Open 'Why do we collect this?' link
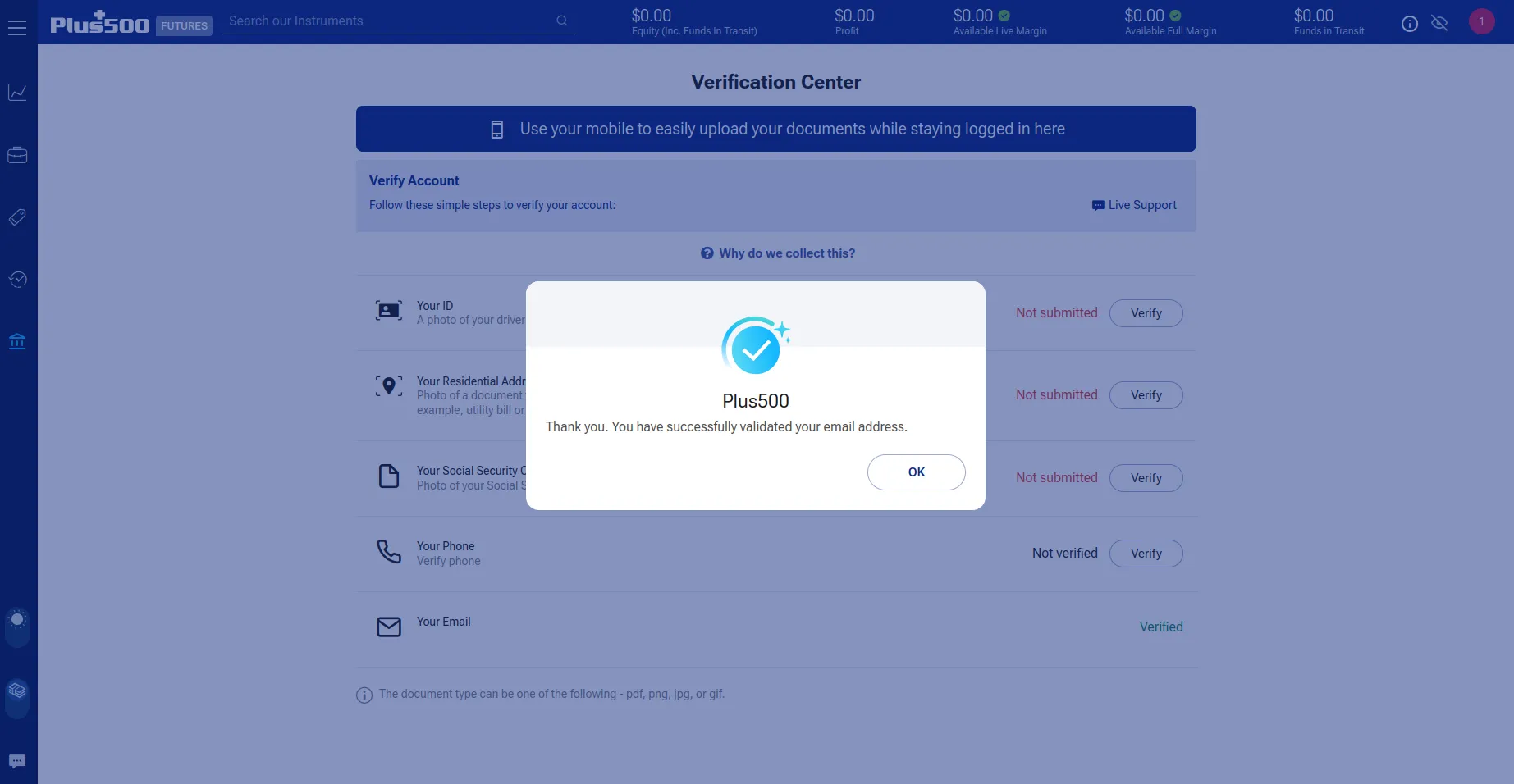Viewport: 1514px width, 784px height. tap(778, 253)
